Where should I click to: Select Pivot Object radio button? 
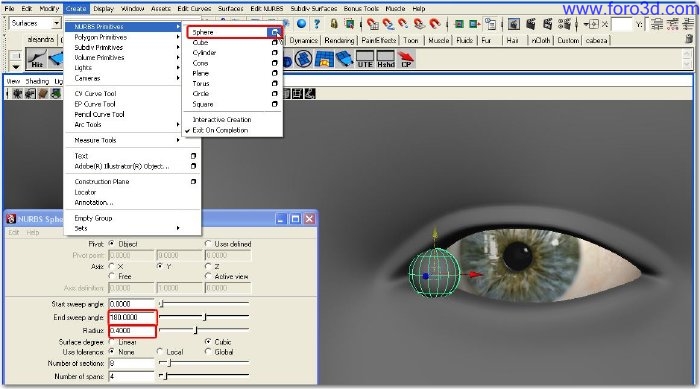click(x=112, y=244)
